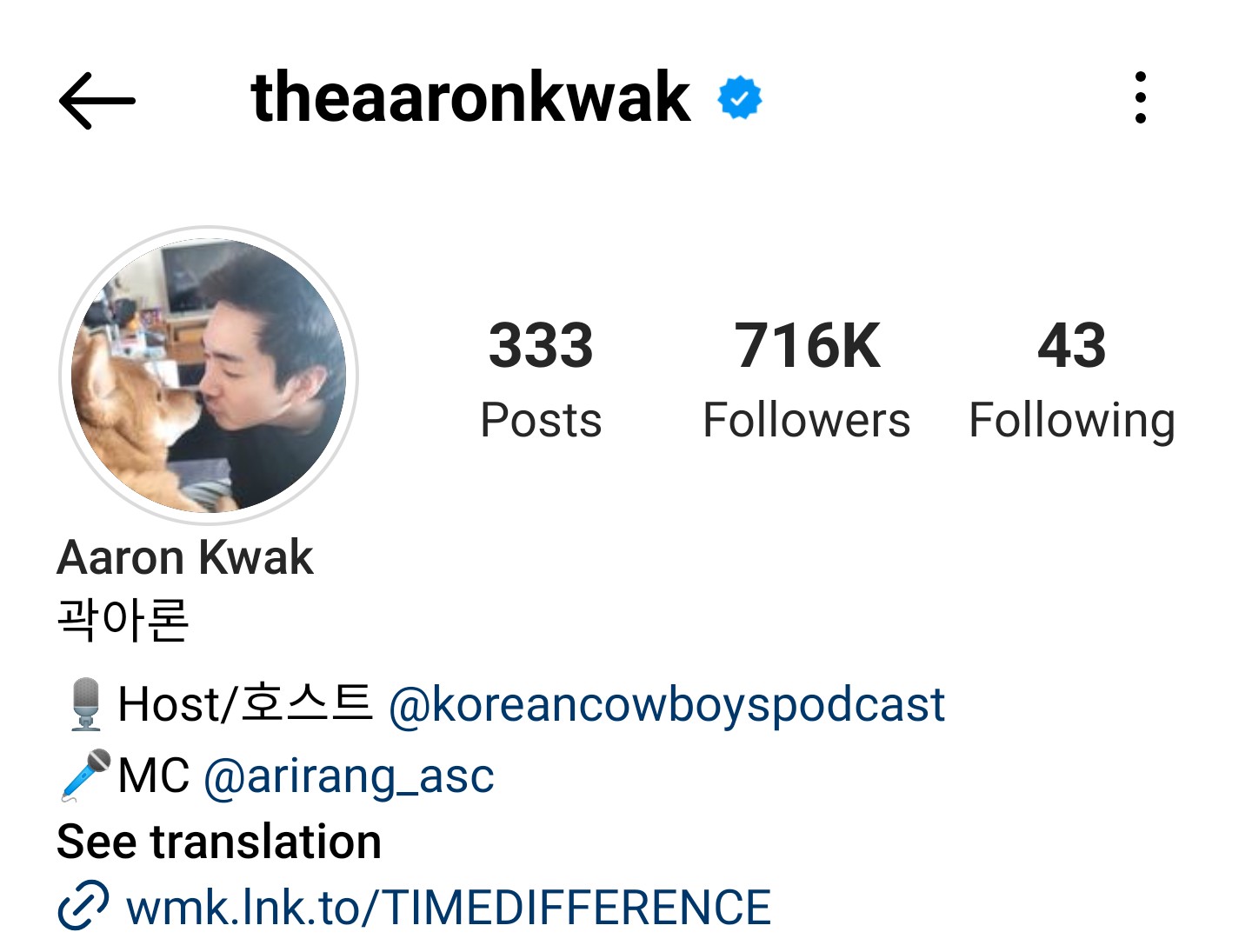Image resolution: width=1252 pixels, height=952 pixels.
Task: Open wmk.lnk.to/TIMEDIFFERENCE link
Action: (449, 907)
